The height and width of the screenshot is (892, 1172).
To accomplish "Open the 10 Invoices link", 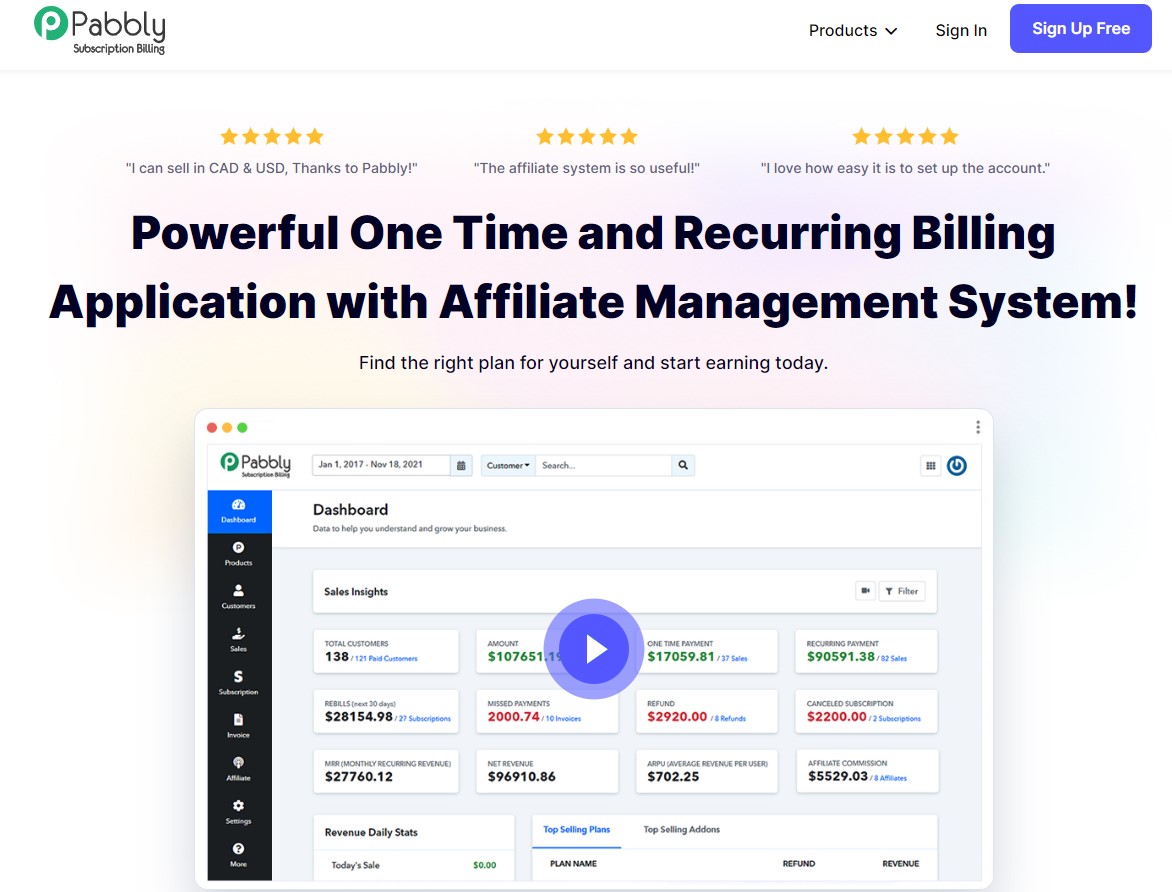I will click(x=563, y=719).
